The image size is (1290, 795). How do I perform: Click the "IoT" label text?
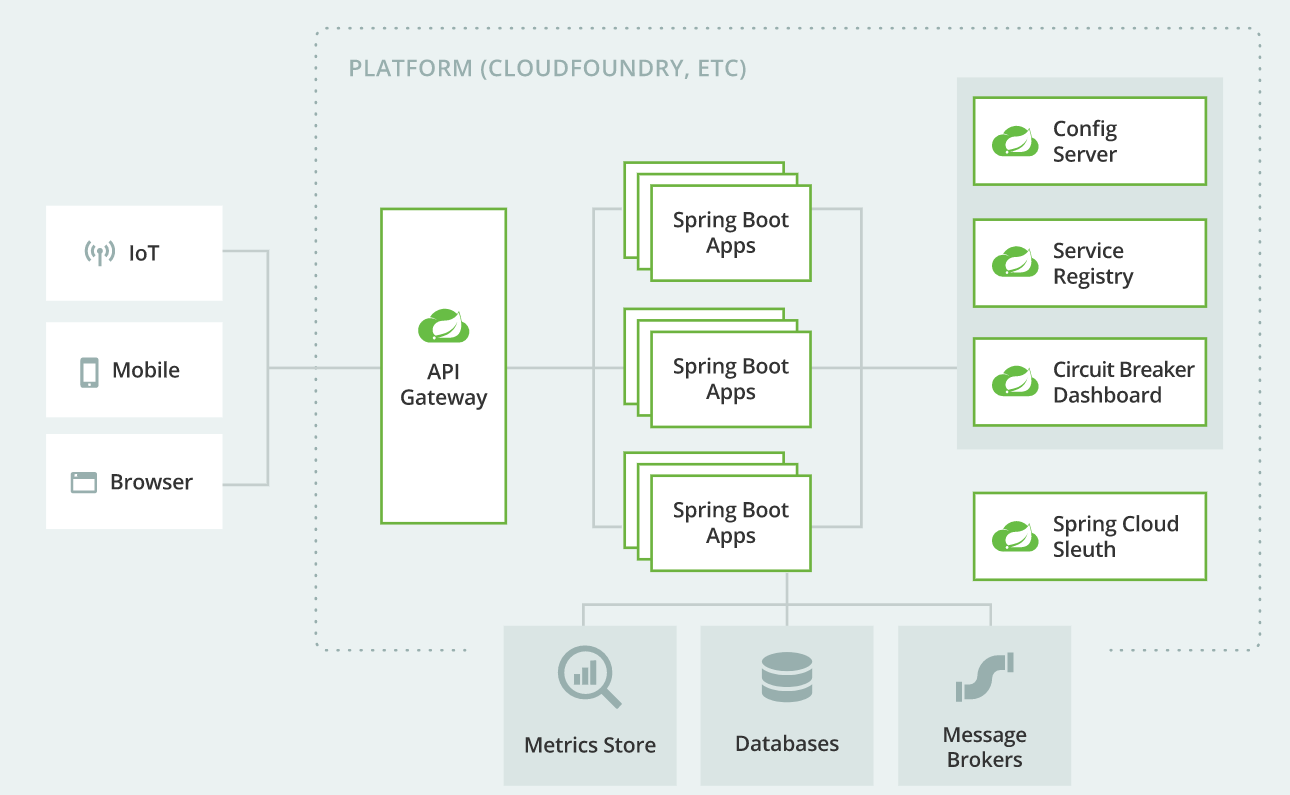coord(144,253)
